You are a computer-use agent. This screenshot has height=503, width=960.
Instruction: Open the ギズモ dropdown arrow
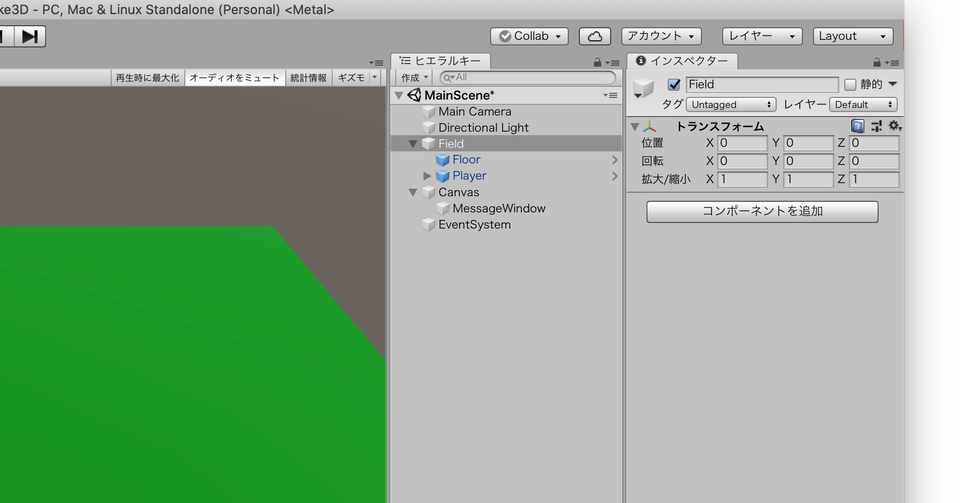click(x=375, y=78)
